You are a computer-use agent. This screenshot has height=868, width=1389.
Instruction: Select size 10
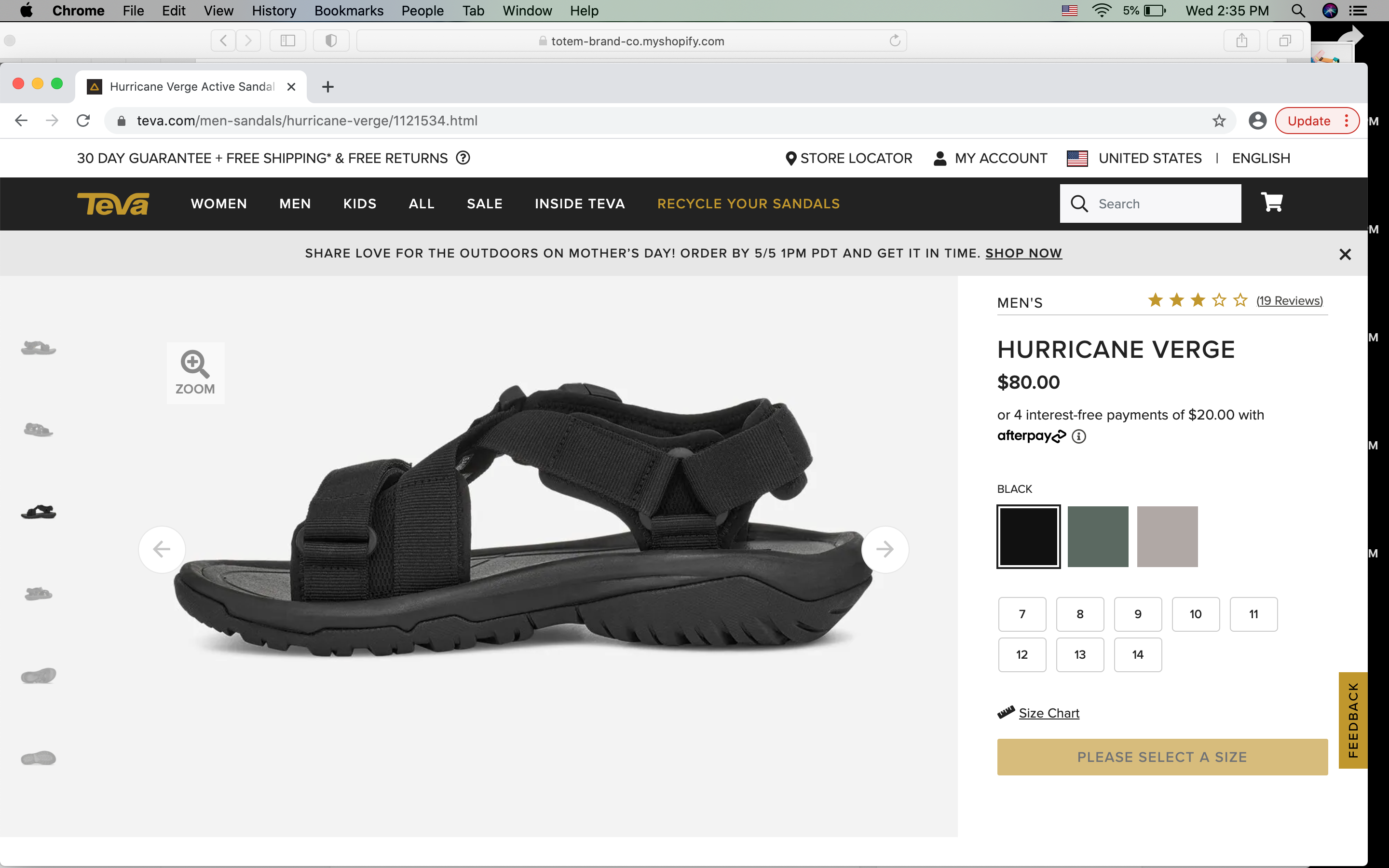pyautogui.click(x=1196, y=614)
